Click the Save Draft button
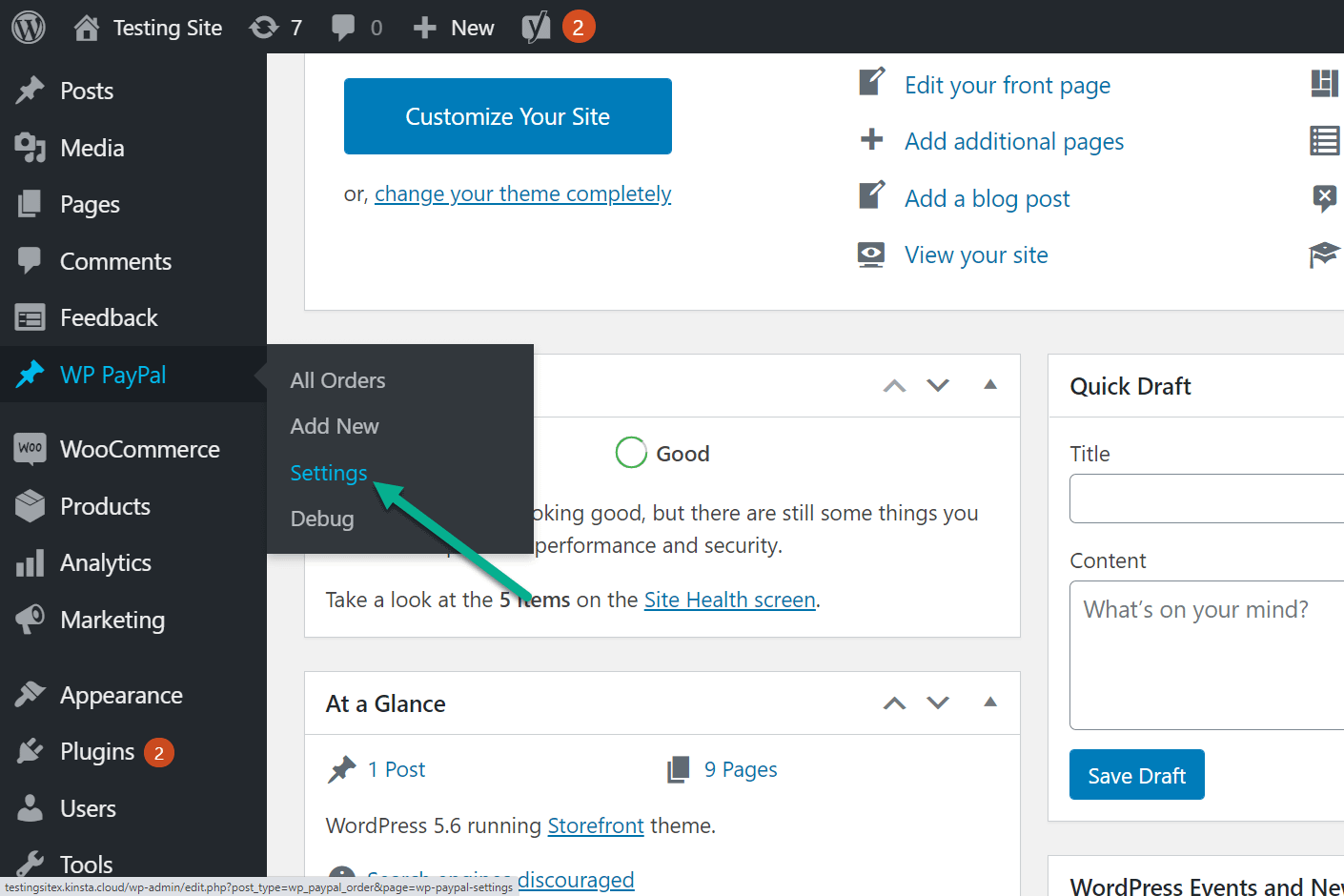The width and height of the screenshot is (1344, 896). [1136, 775]
